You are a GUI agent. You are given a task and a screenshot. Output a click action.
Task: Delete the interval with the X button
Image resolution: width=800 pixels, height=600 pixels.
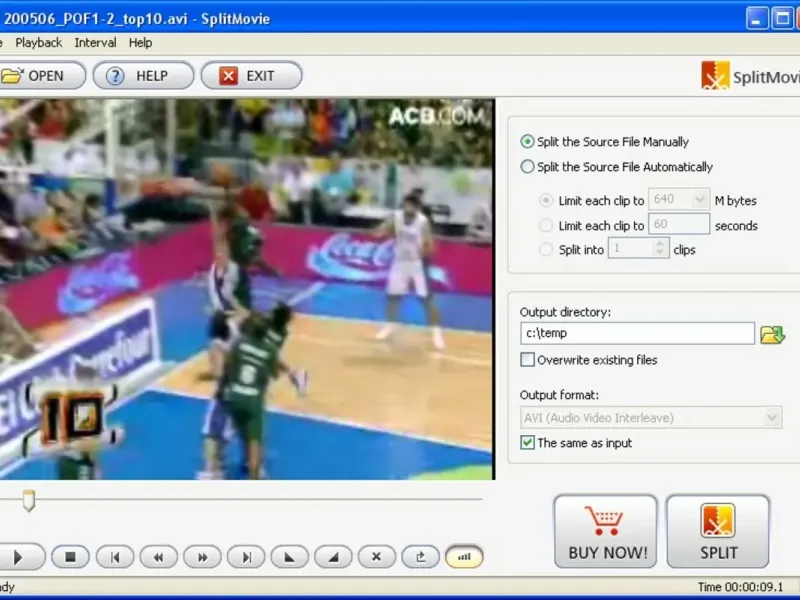click(x=377, y=557)
